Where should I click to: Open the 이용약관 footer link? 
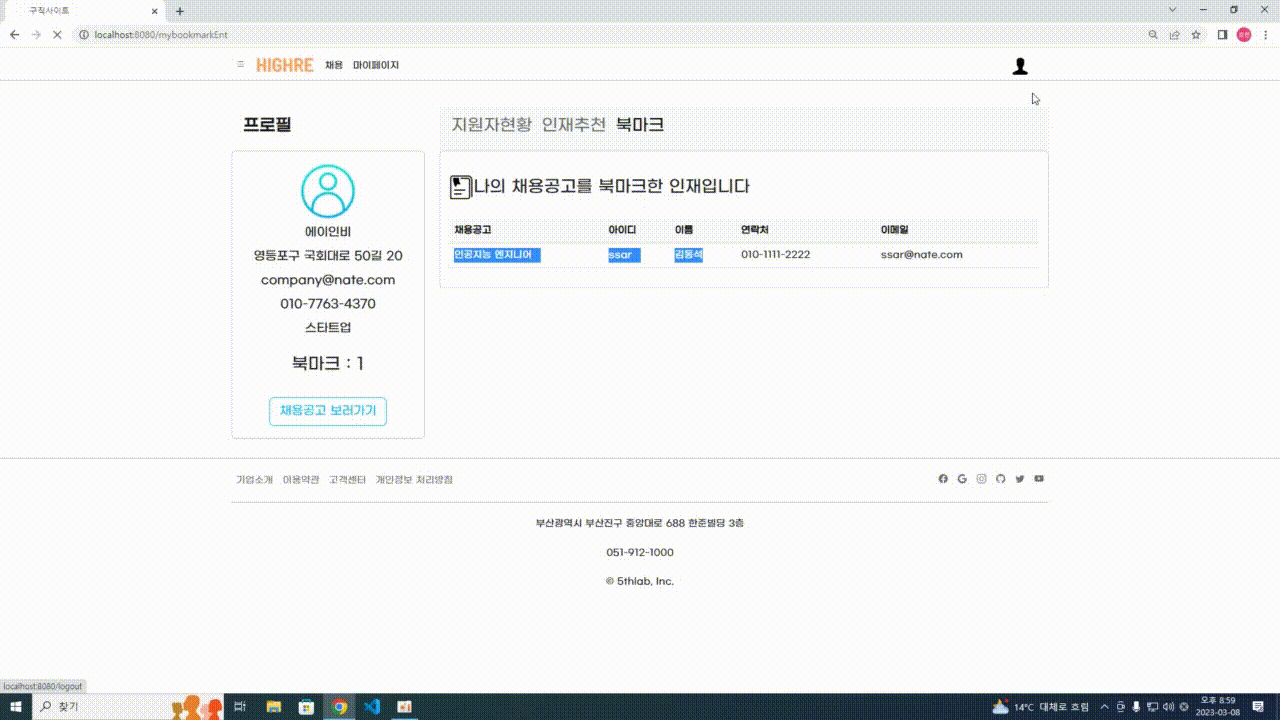pyautogui.click(x=301, y=480)
